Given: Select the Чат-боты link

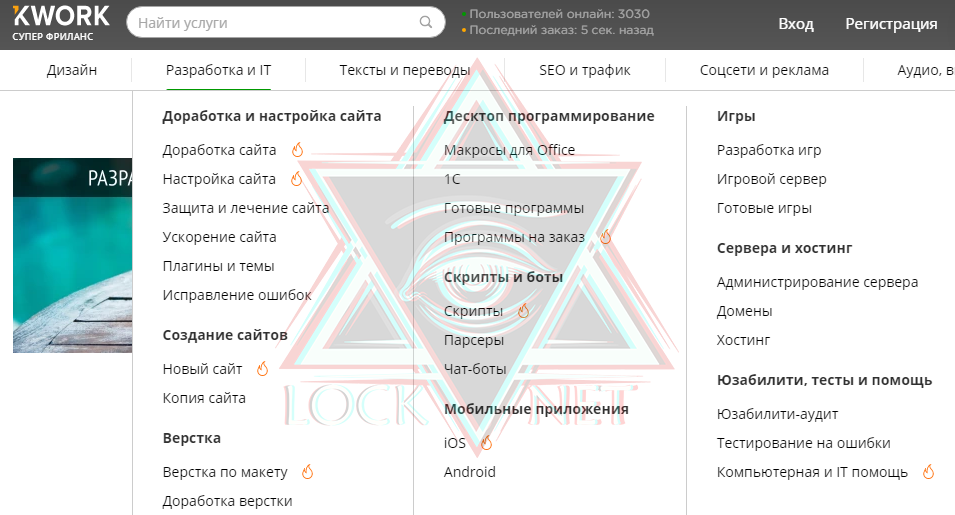Looking at the screenshot, I should pos(475,369).
